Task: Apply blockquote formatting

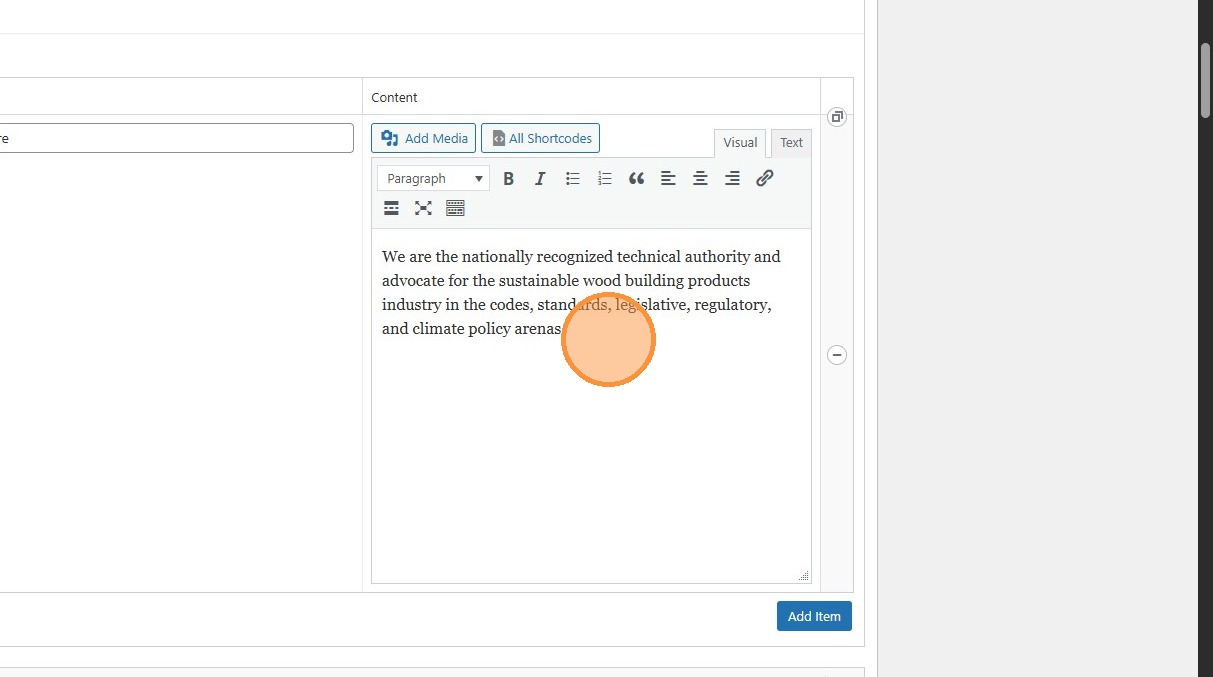Action: (636, 178)
